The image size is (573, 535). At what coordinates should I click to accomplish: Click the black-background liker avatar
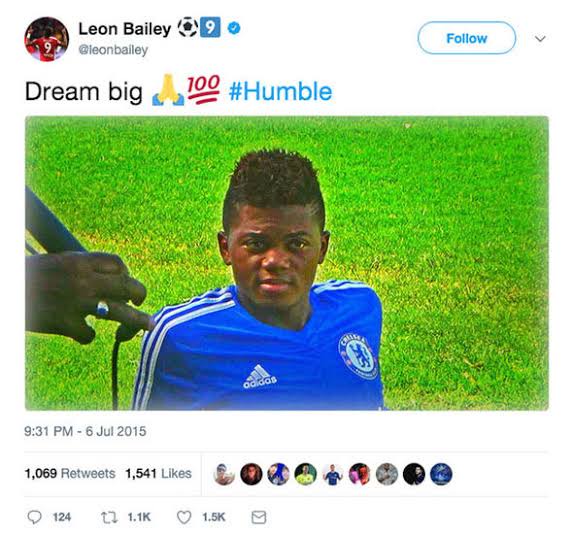414,474
